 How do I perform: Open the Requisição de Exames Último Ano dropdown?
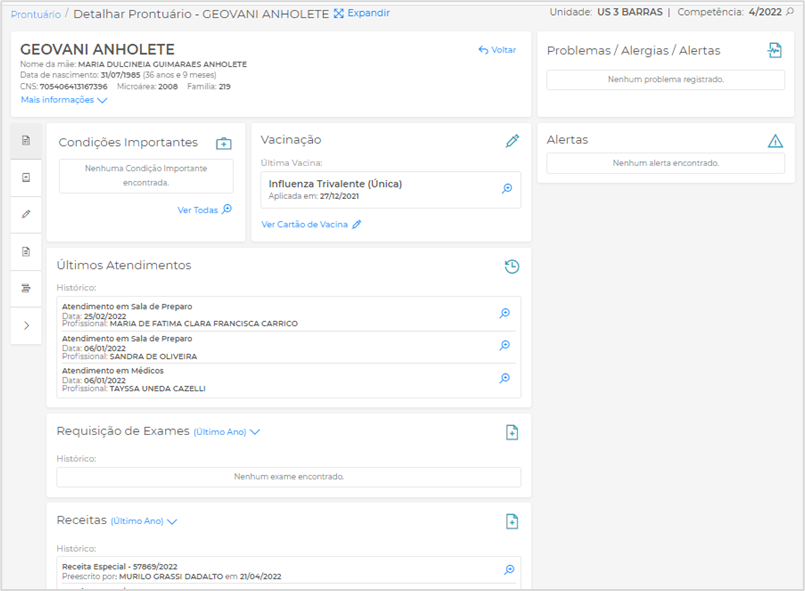point(226,432)
